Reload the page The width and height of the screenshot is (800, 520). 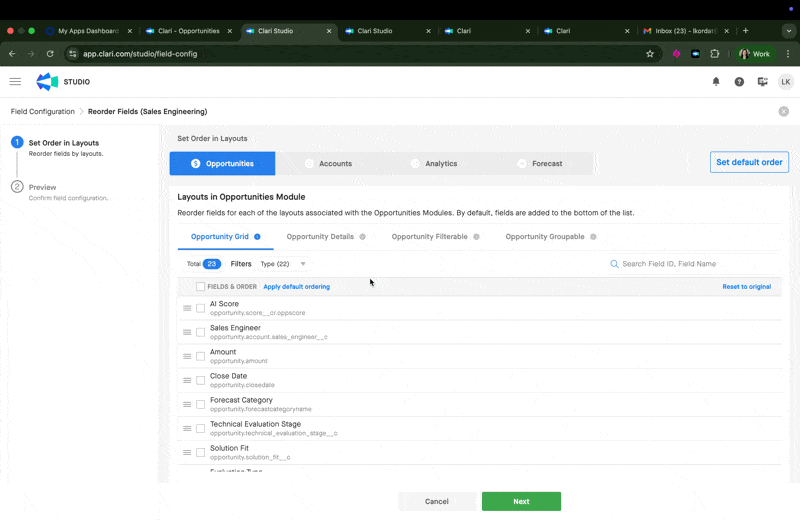(50, 54)
